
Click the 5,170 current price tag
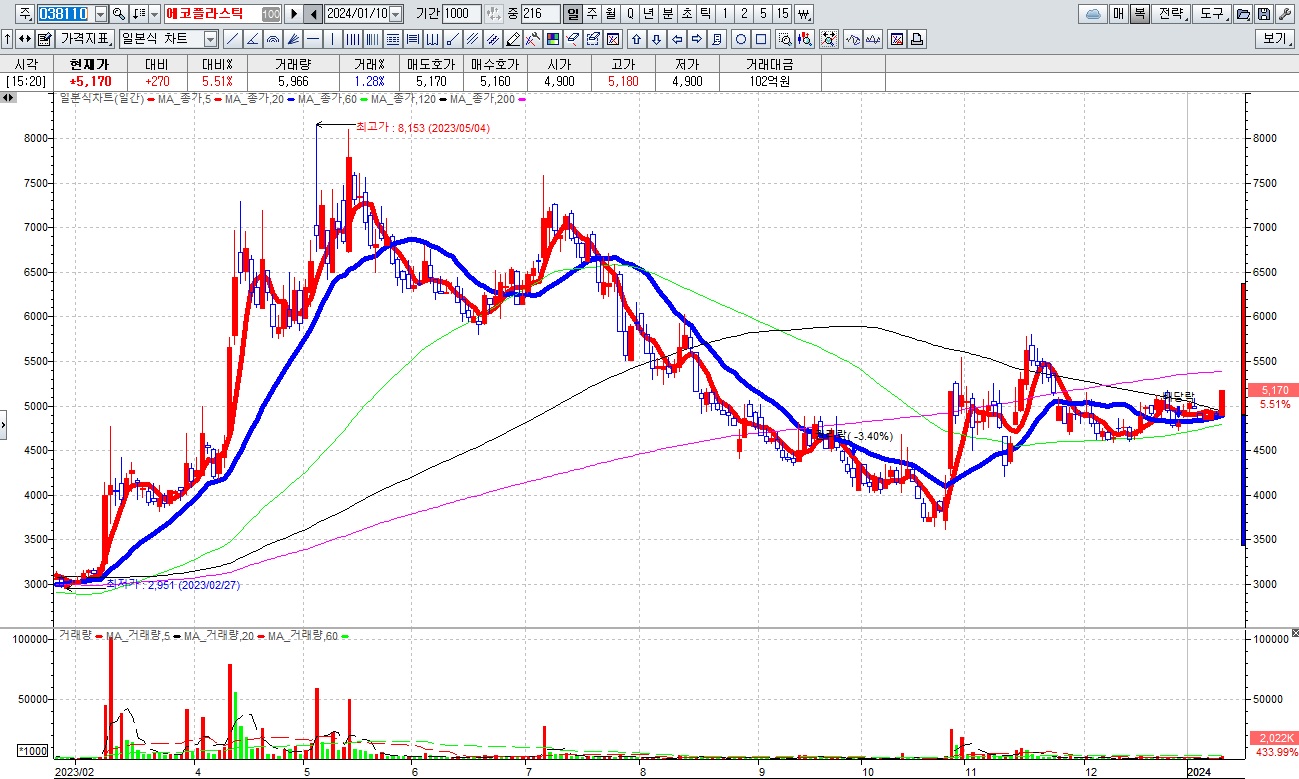[x=1274, y=390]
